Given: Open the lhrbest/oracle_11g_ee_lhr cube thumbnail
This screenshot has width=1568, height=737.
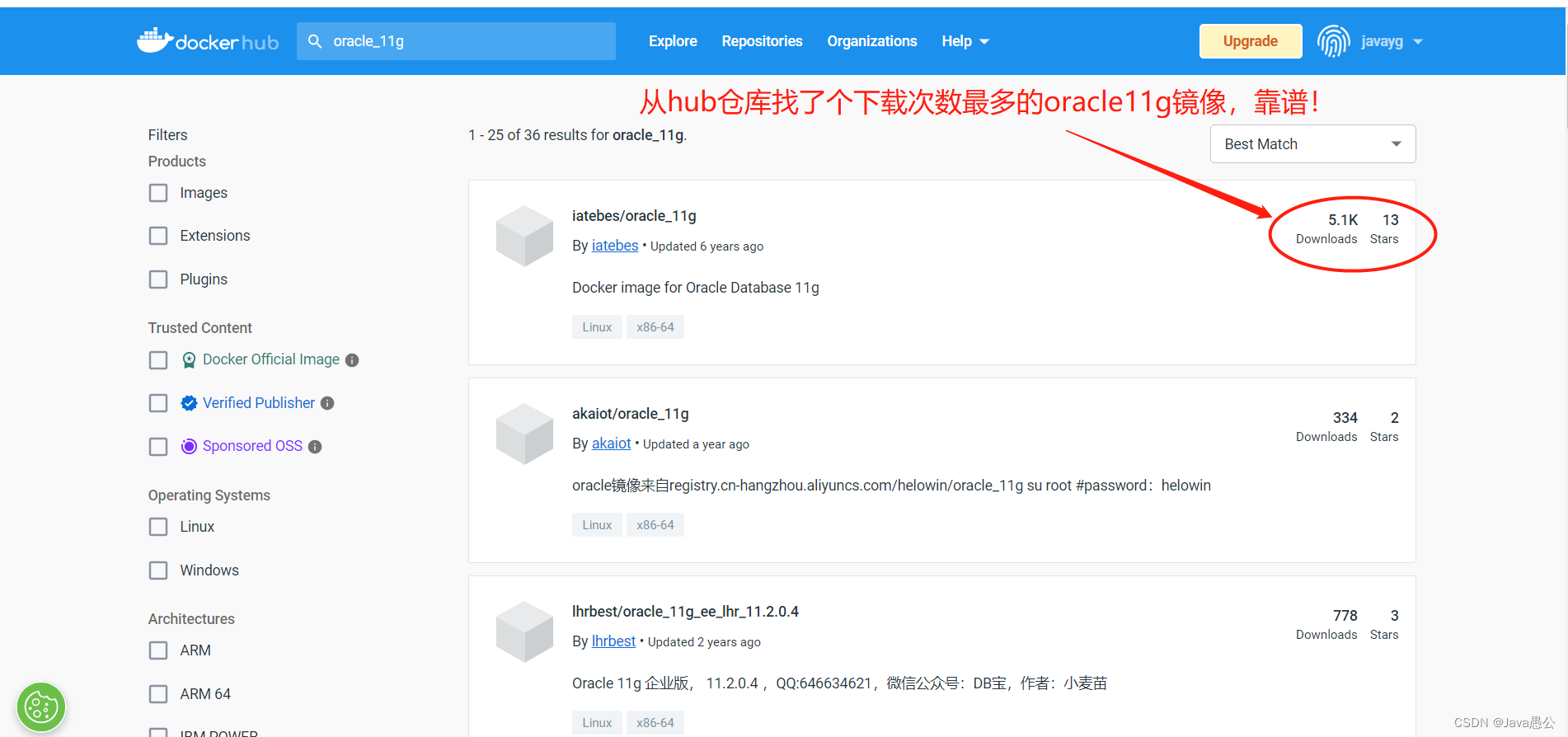Looking at the screenshot, I should [x=524, y=631].
